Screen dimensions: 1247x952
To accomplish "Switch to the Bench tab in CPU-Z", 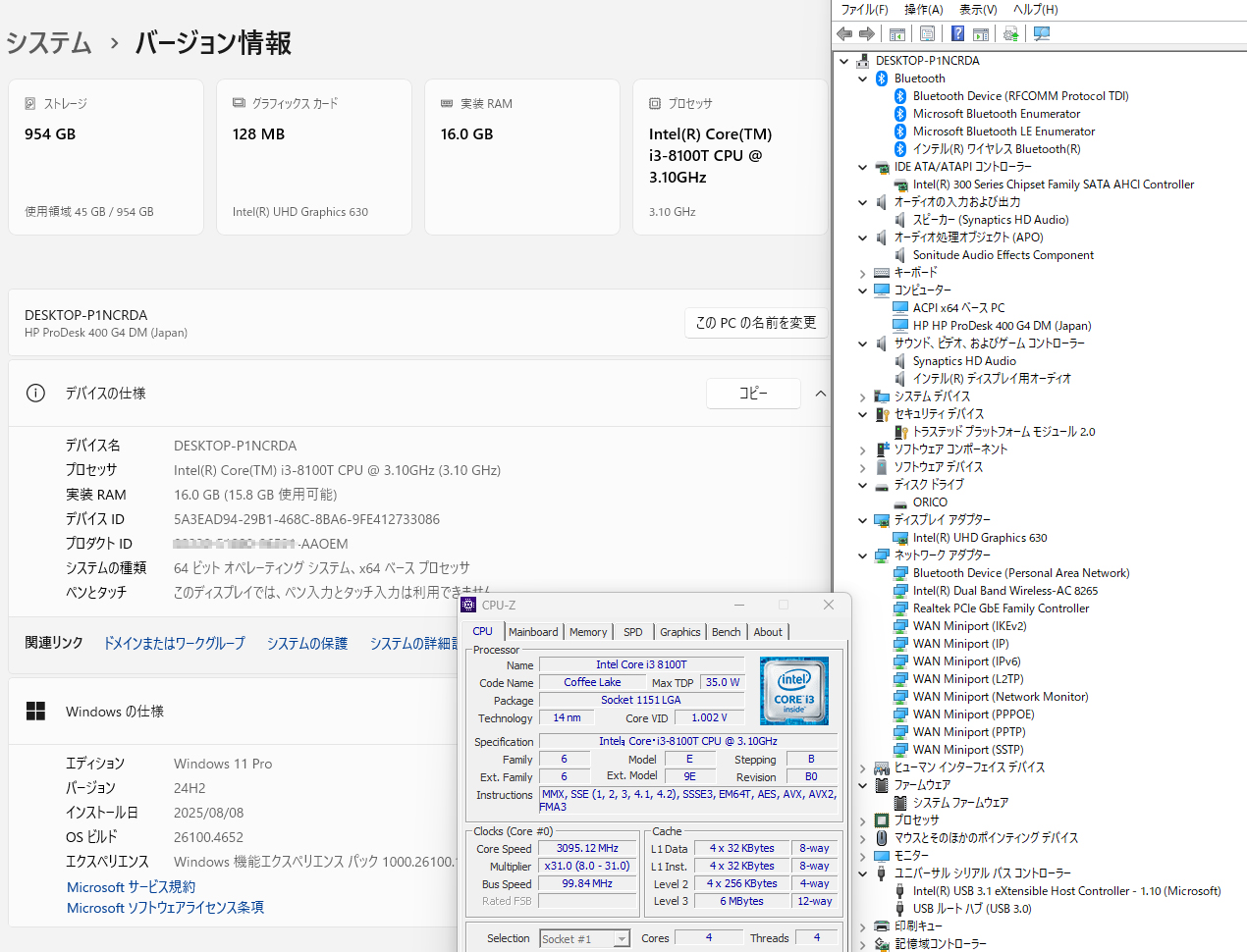I will point(727,632).
